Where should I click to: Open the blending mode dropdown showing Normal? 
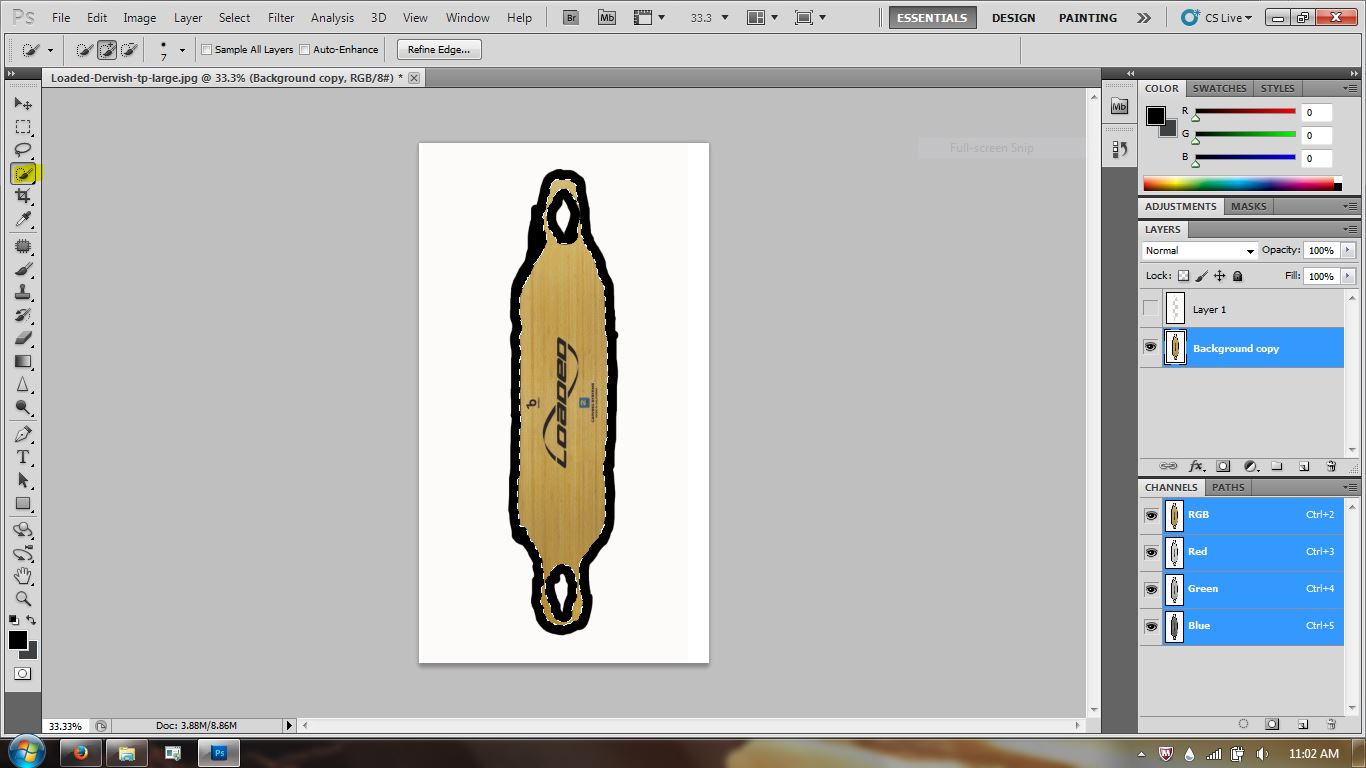(1199, 250)
